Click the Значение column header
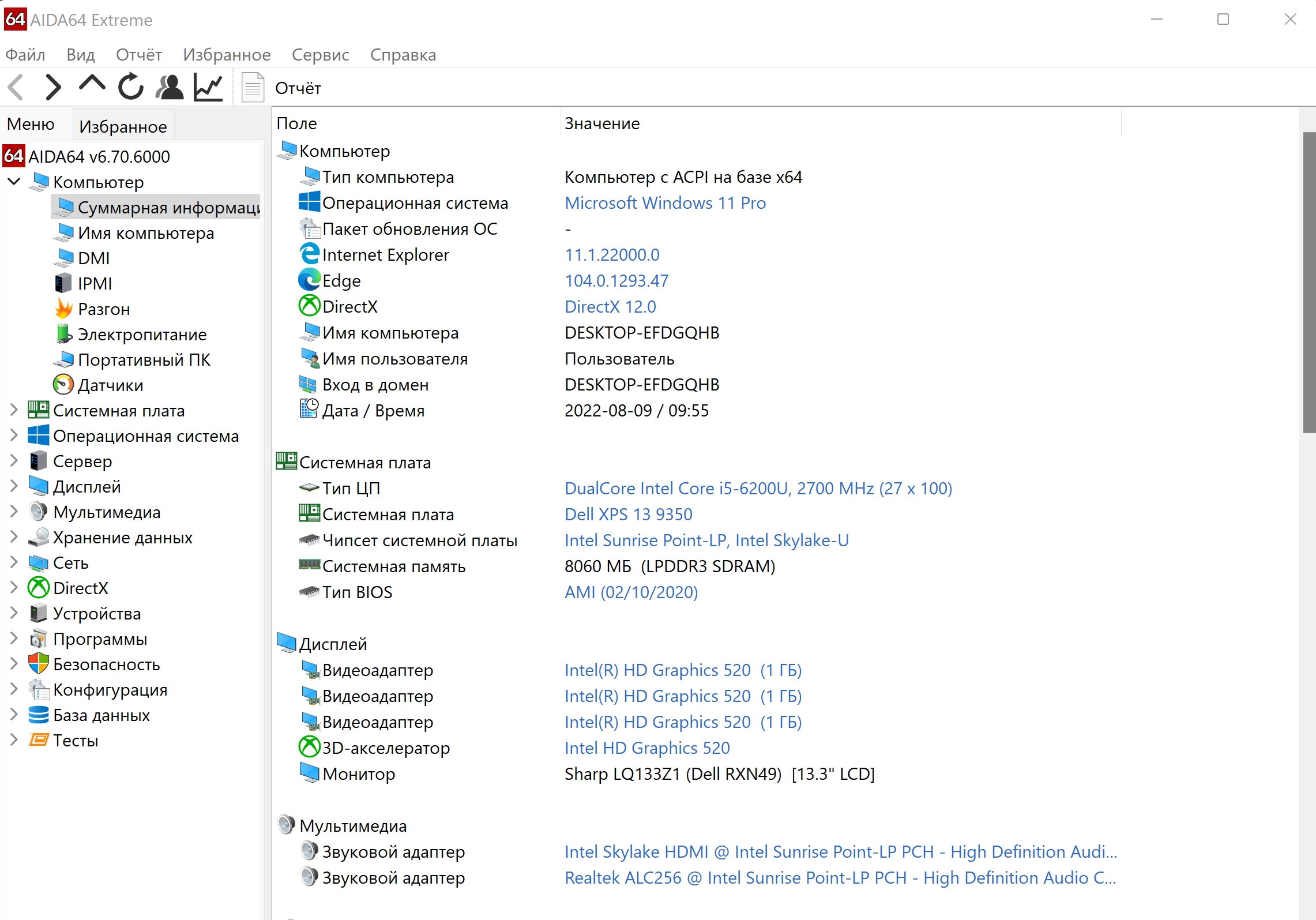Image resolution: width=1316 pixels, height=920 pixels. point(602,123)
